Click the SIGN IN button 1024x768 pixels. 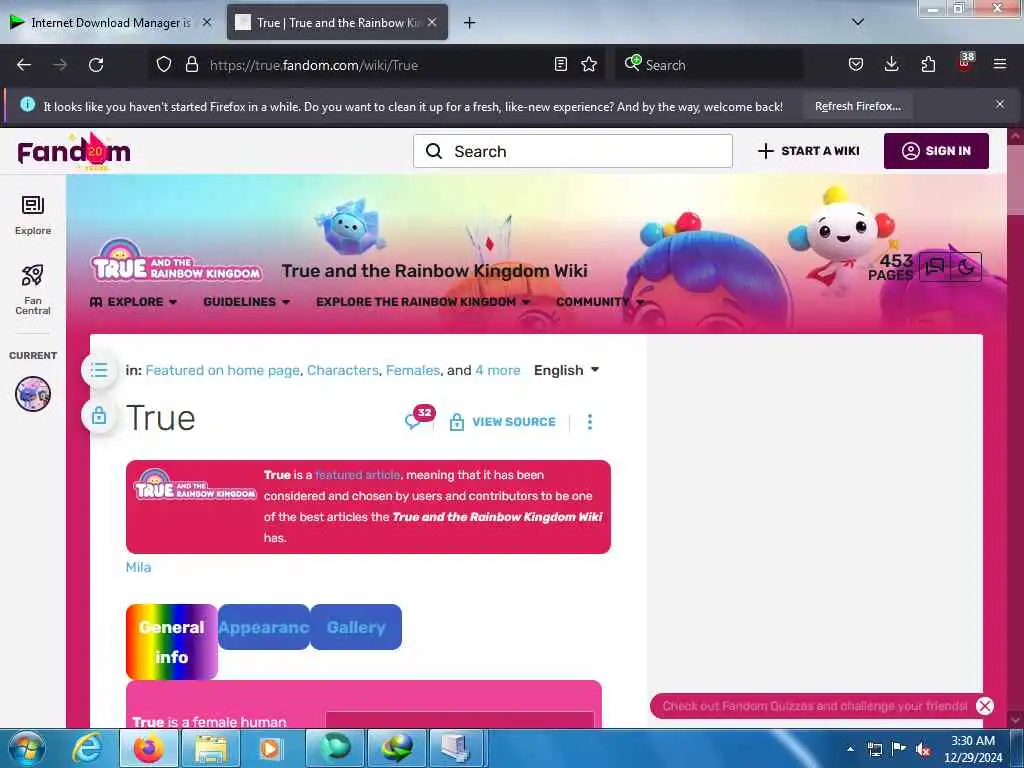tap(936, 151)
